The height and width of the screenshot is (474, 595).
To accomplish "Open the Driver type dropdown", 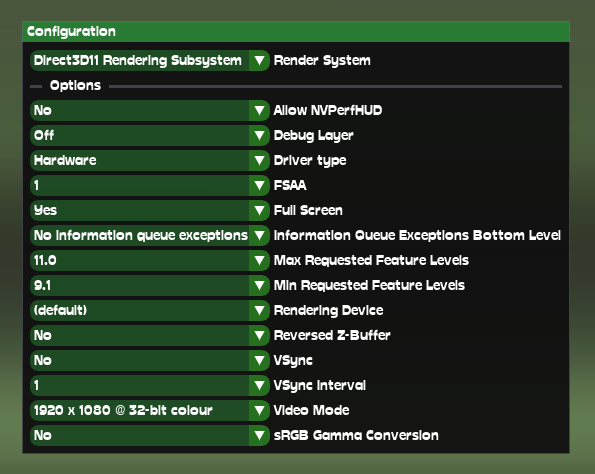I will pos(150,161).
